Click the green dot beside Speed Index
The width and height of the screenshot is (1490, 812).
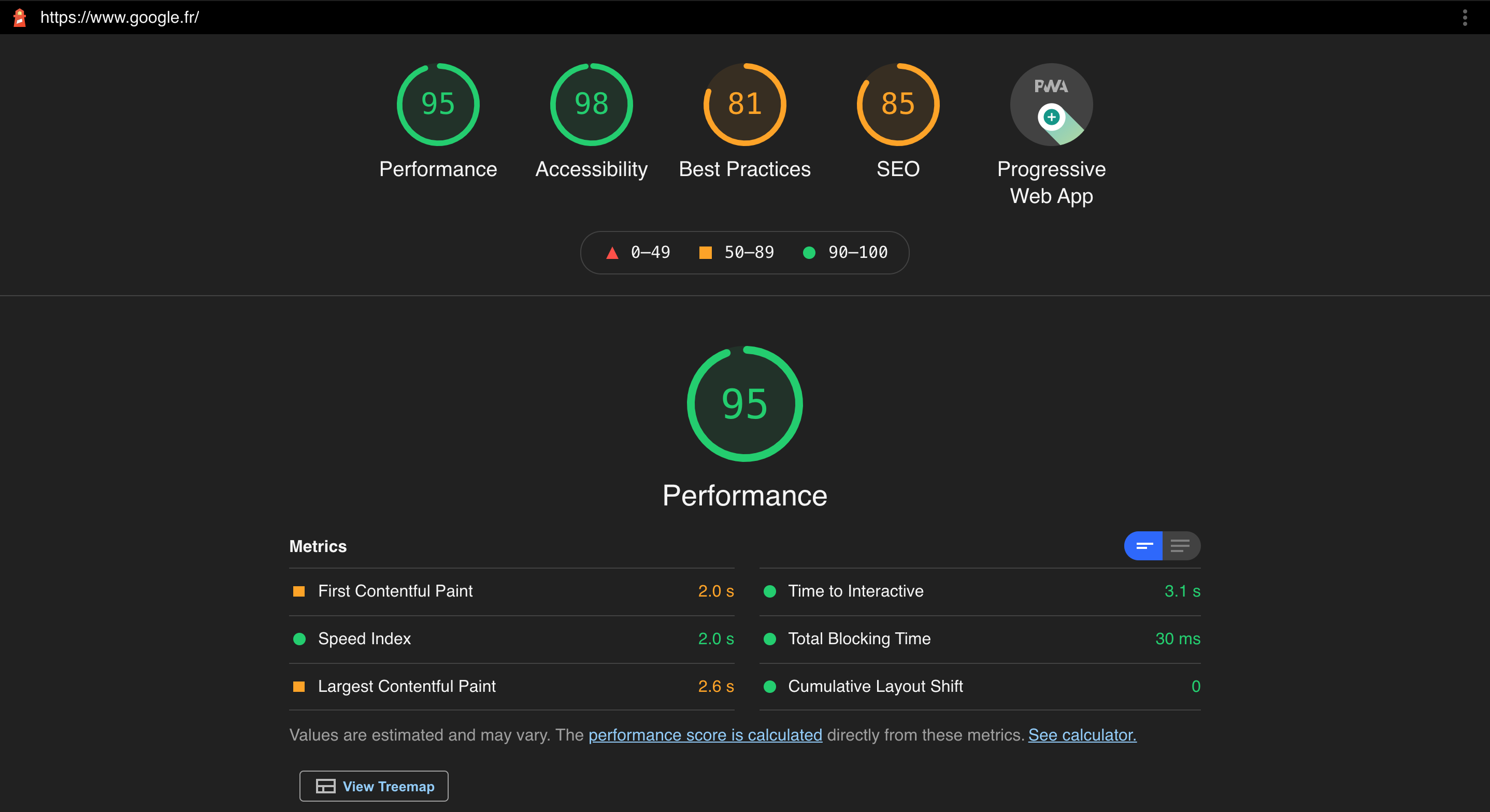(299, 639)
